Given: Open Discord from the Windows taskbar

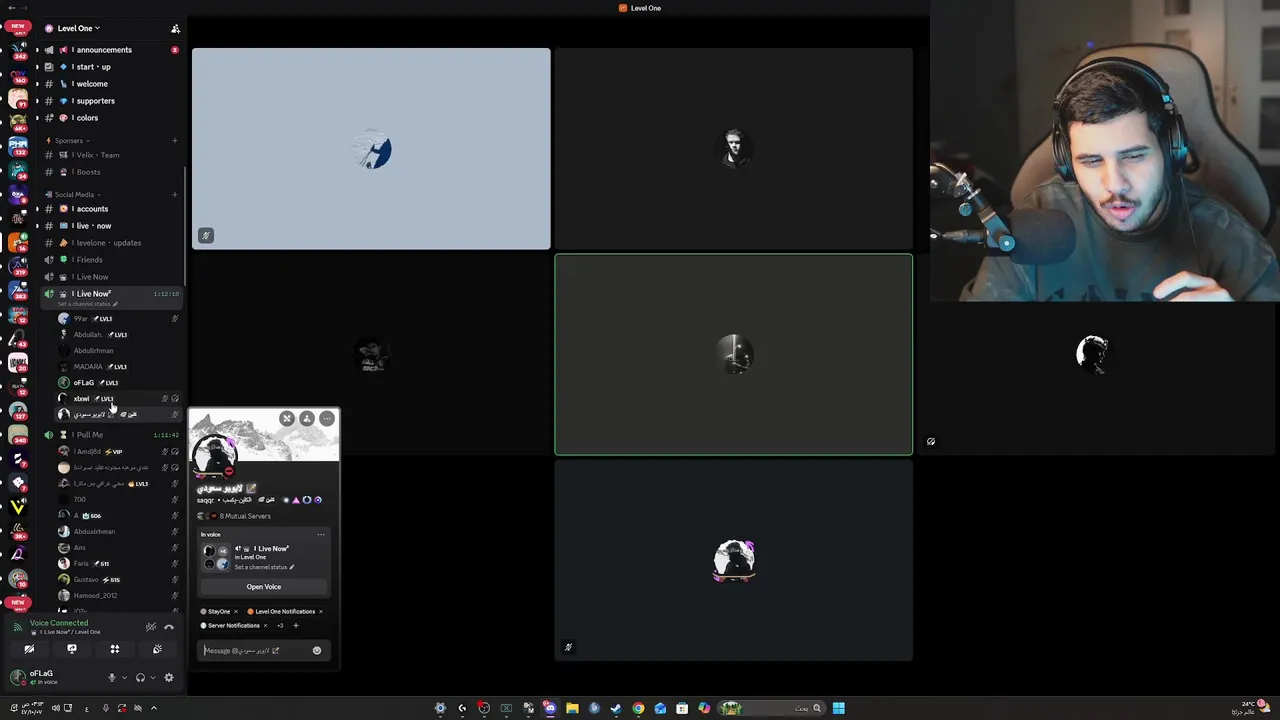Looking at the screenshot, I should tap(549, 708).
